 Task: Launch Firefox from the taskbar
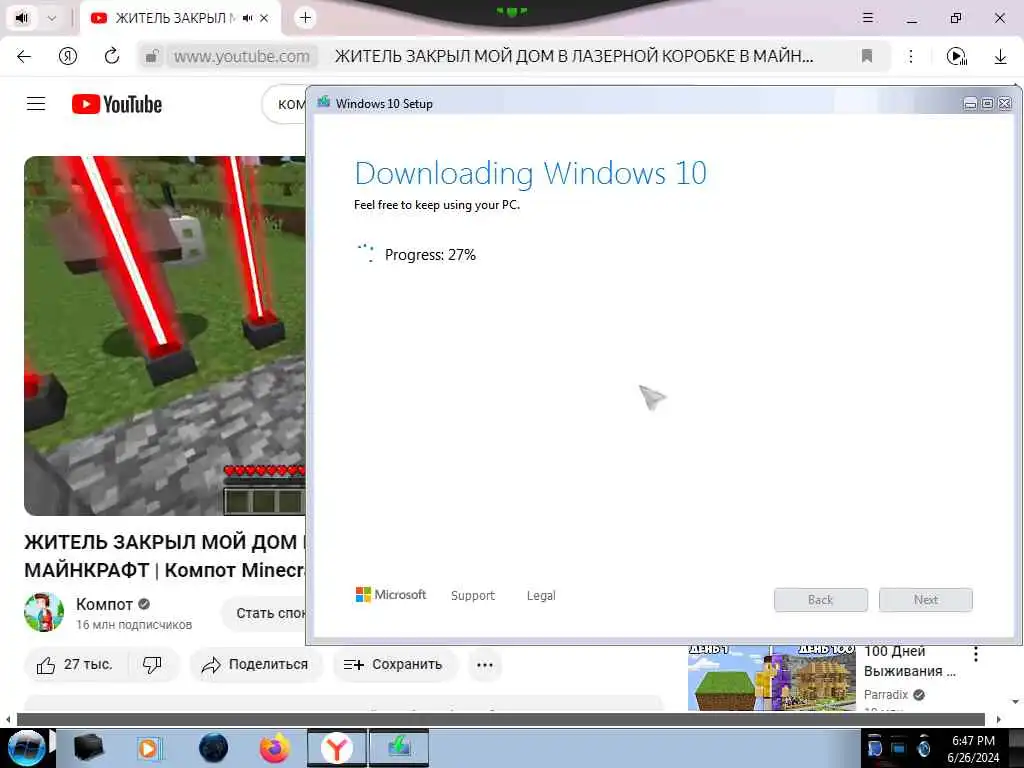click(275, 748)
